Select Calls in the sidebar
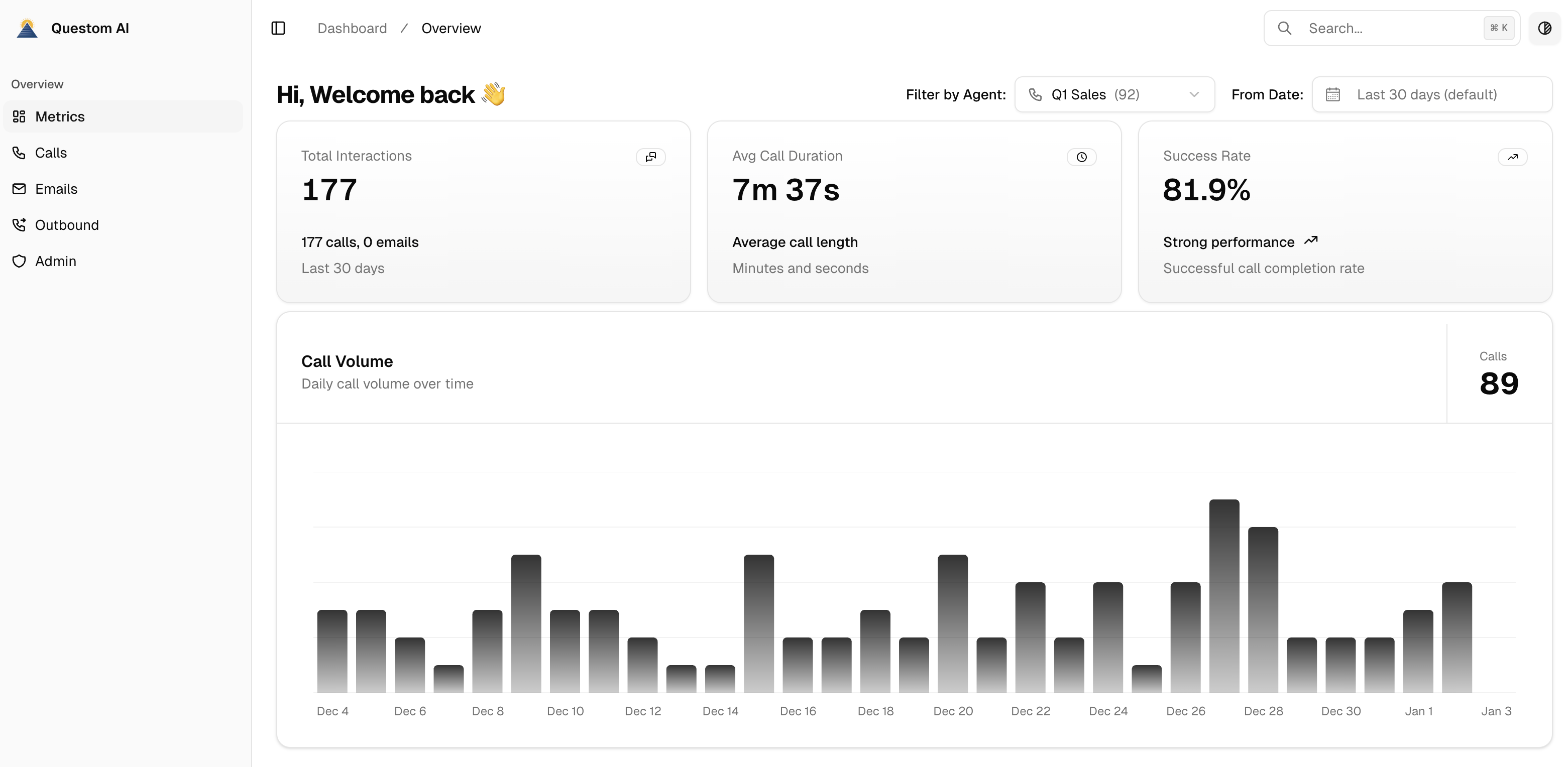This screenshot has width=1568, height=767. [x=51, y=153]
